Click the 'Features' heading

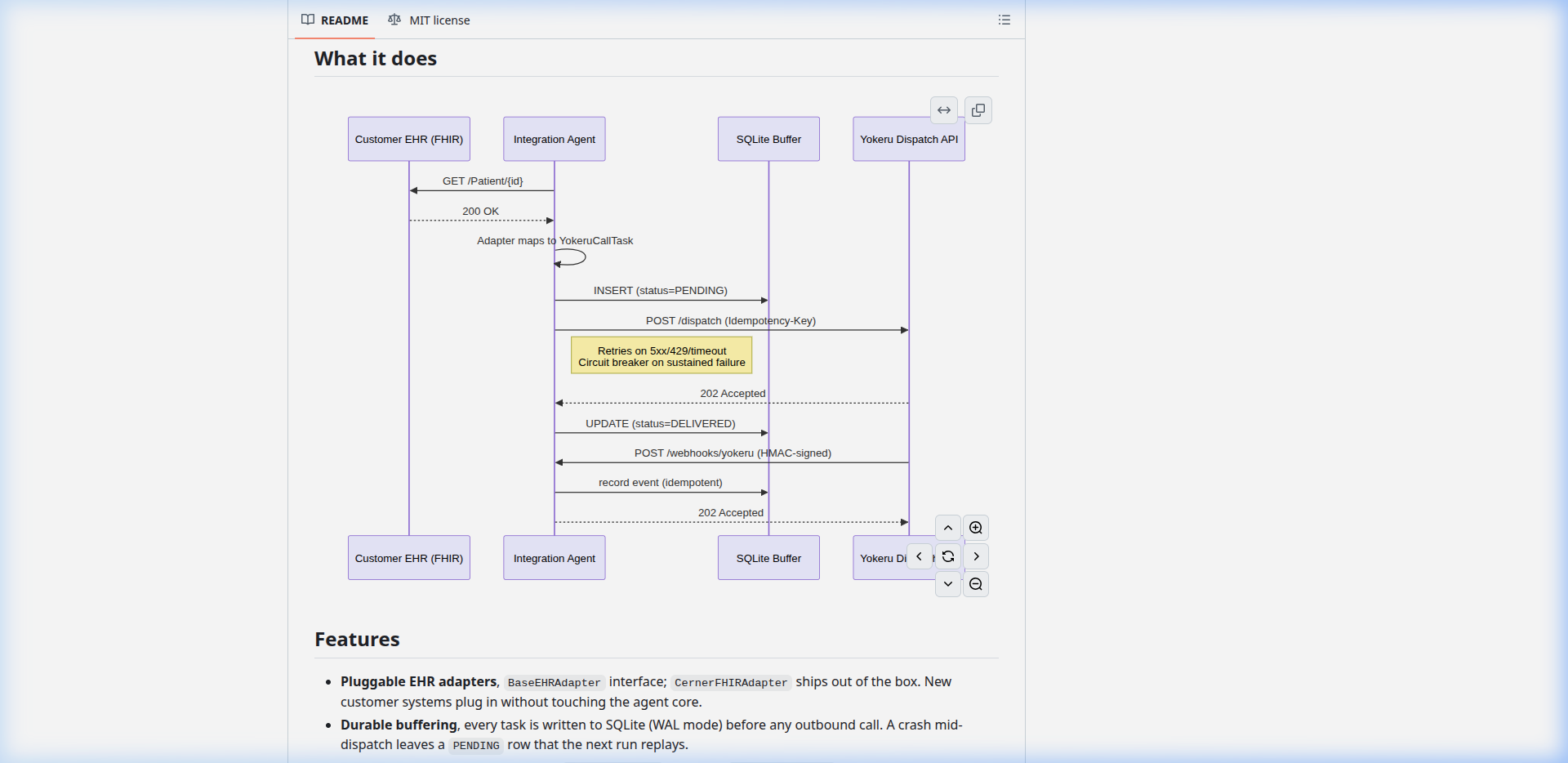[x=357, y=640]
